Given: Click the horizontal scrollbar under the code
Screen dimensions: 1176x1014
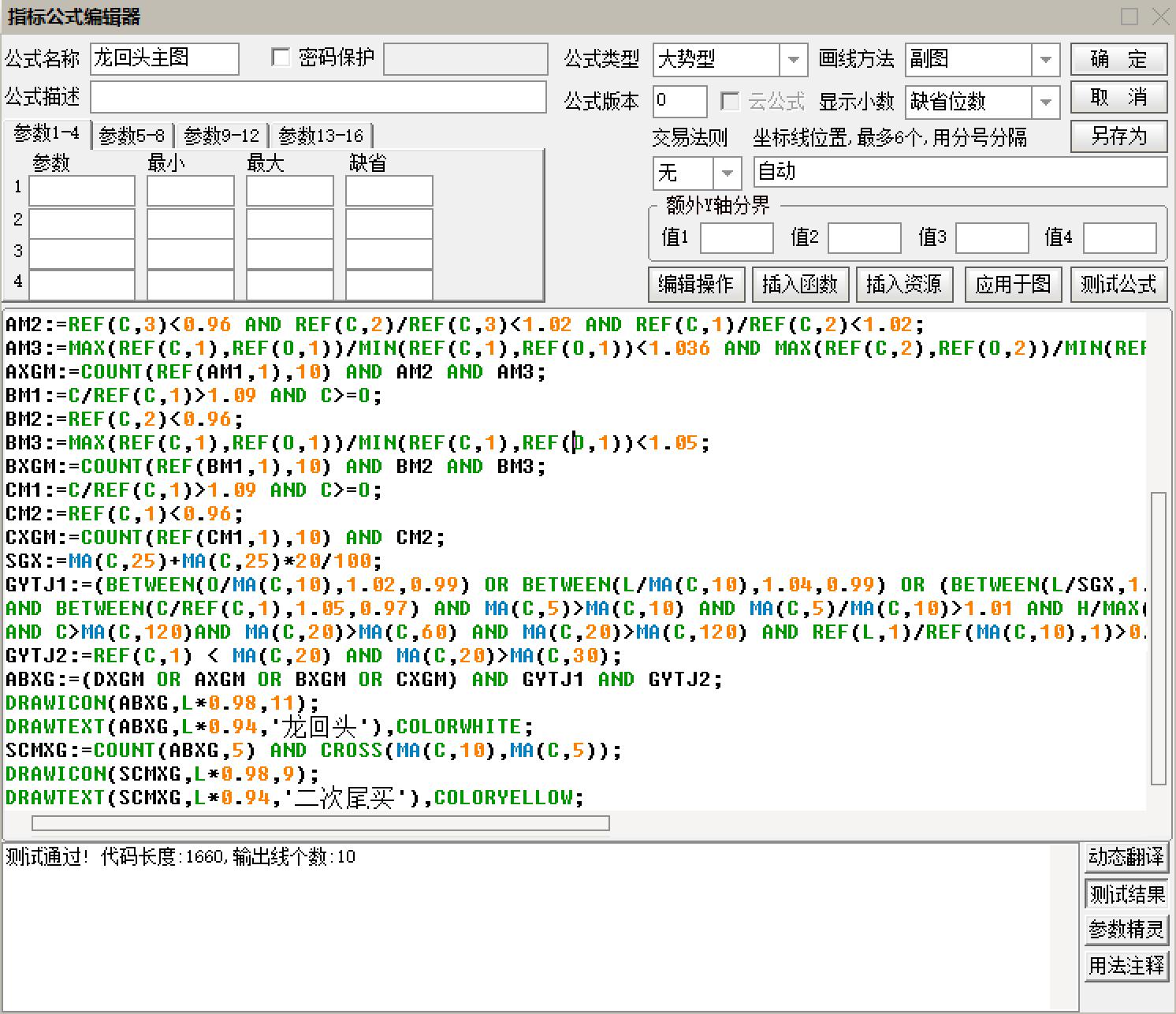Looking at the screenshot, I should (320, 823).
